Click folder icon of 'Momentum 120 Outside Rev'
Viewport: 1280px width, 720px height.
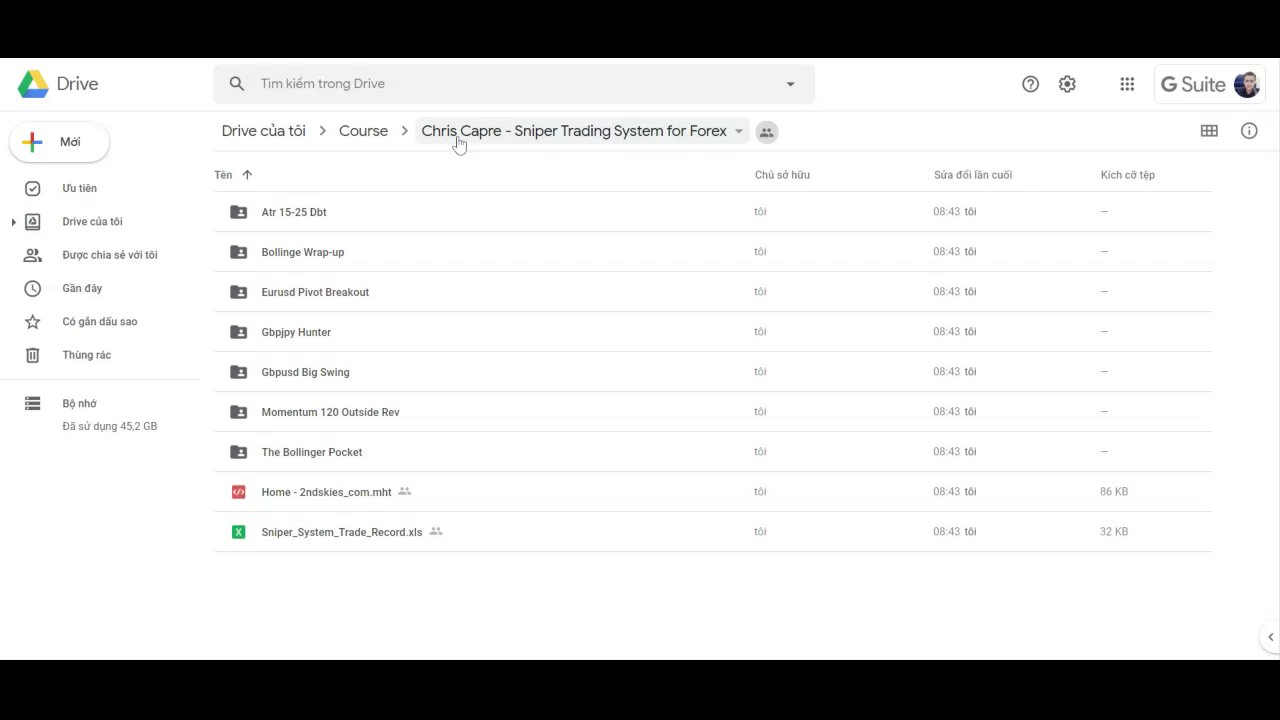pos(238,412)
